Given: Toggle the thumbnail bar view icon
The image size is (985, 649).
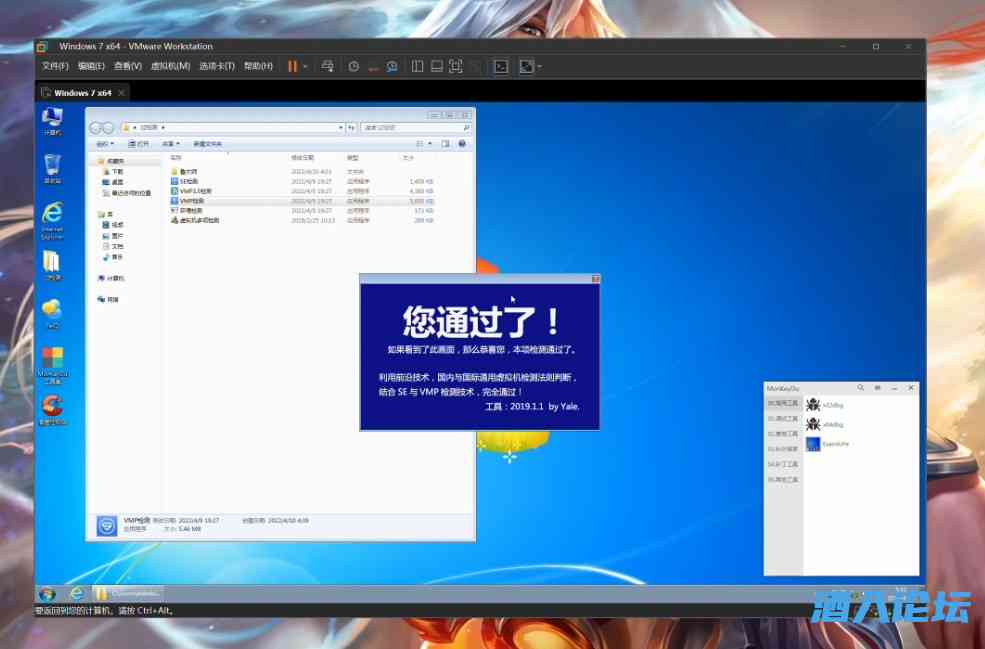Looking at the screenshot, I should 437,67.
